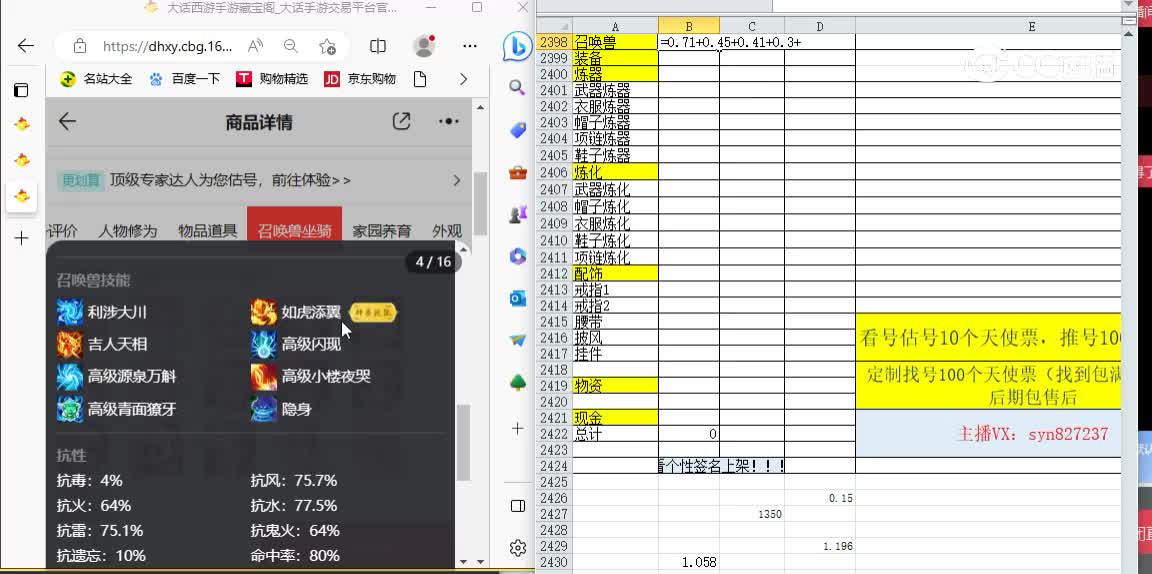Open 京东购物 bookmark
The height and width of the screenshot is (574, 1152).
click(360, 79)
